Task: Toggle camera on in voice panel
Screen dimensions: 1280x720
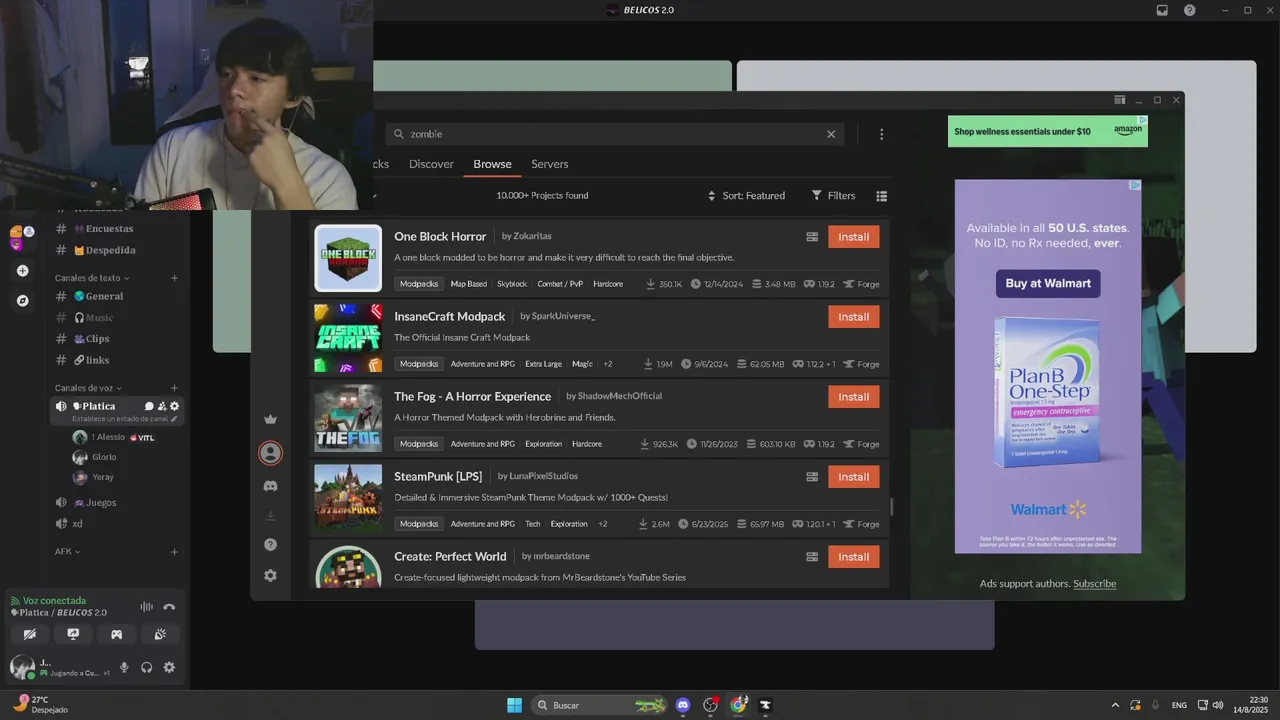Action: (29, 634)
